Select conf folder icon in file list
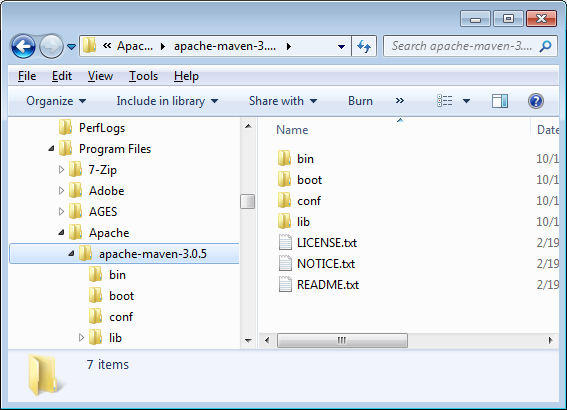This screenshot has width=567, height=410. click(285, 200)
